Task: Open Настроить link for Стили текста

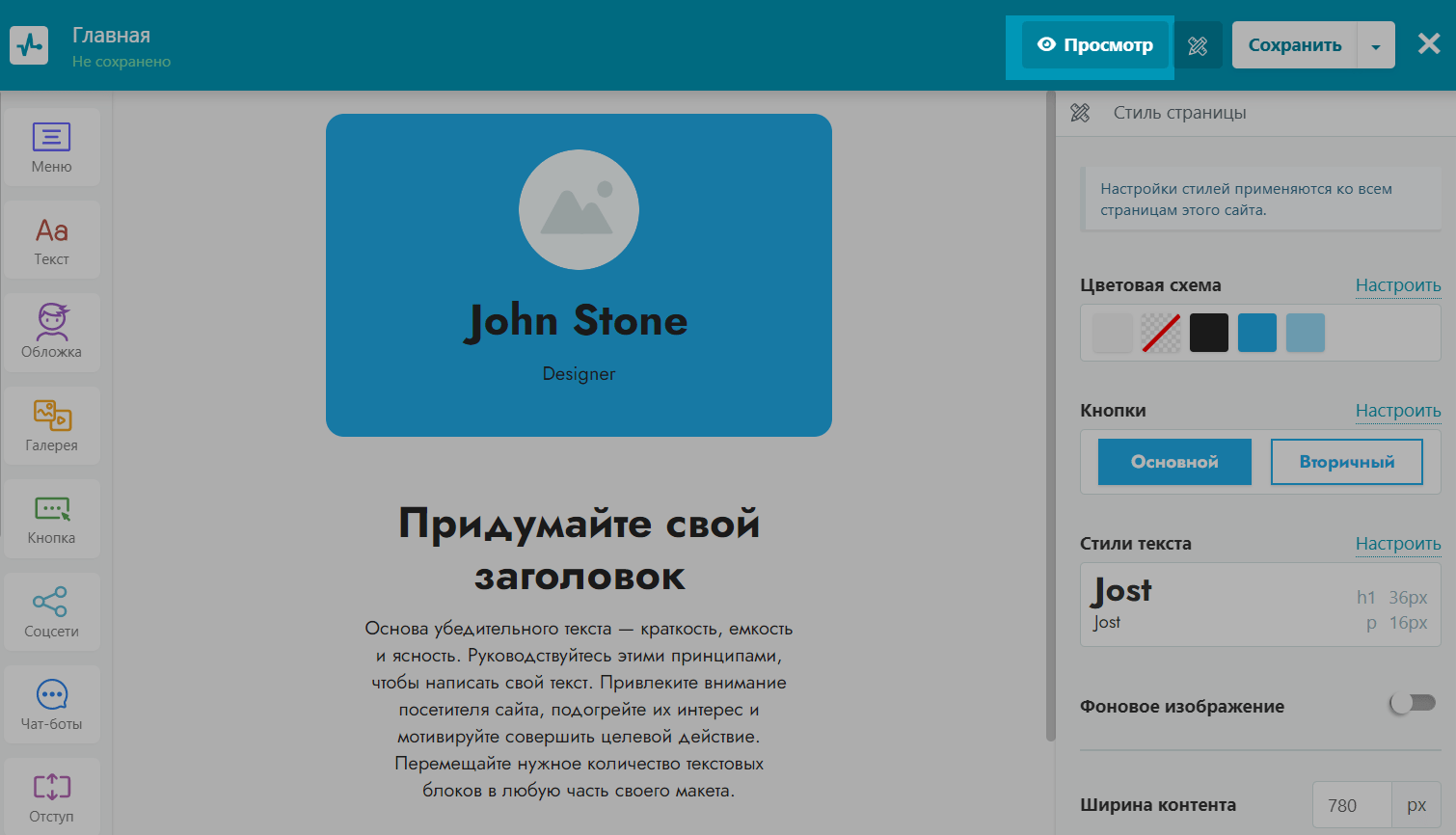Action: pos(1398,544)
